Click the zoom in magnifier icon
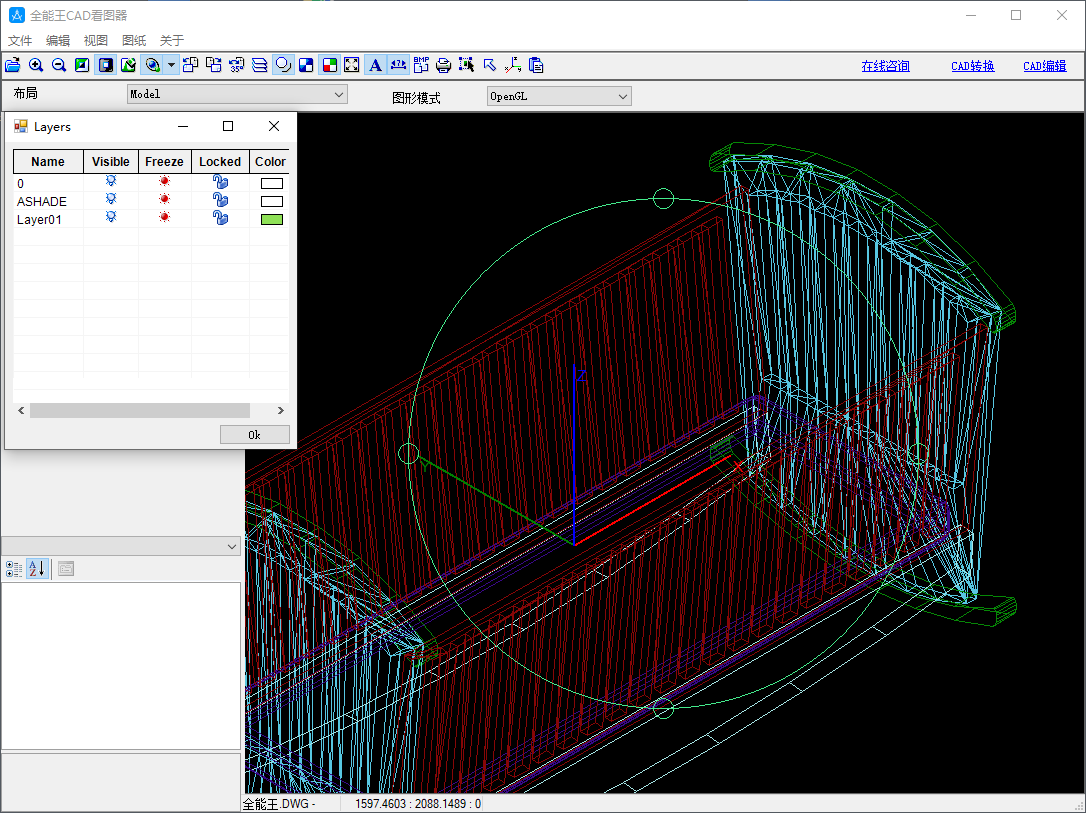 36,65
